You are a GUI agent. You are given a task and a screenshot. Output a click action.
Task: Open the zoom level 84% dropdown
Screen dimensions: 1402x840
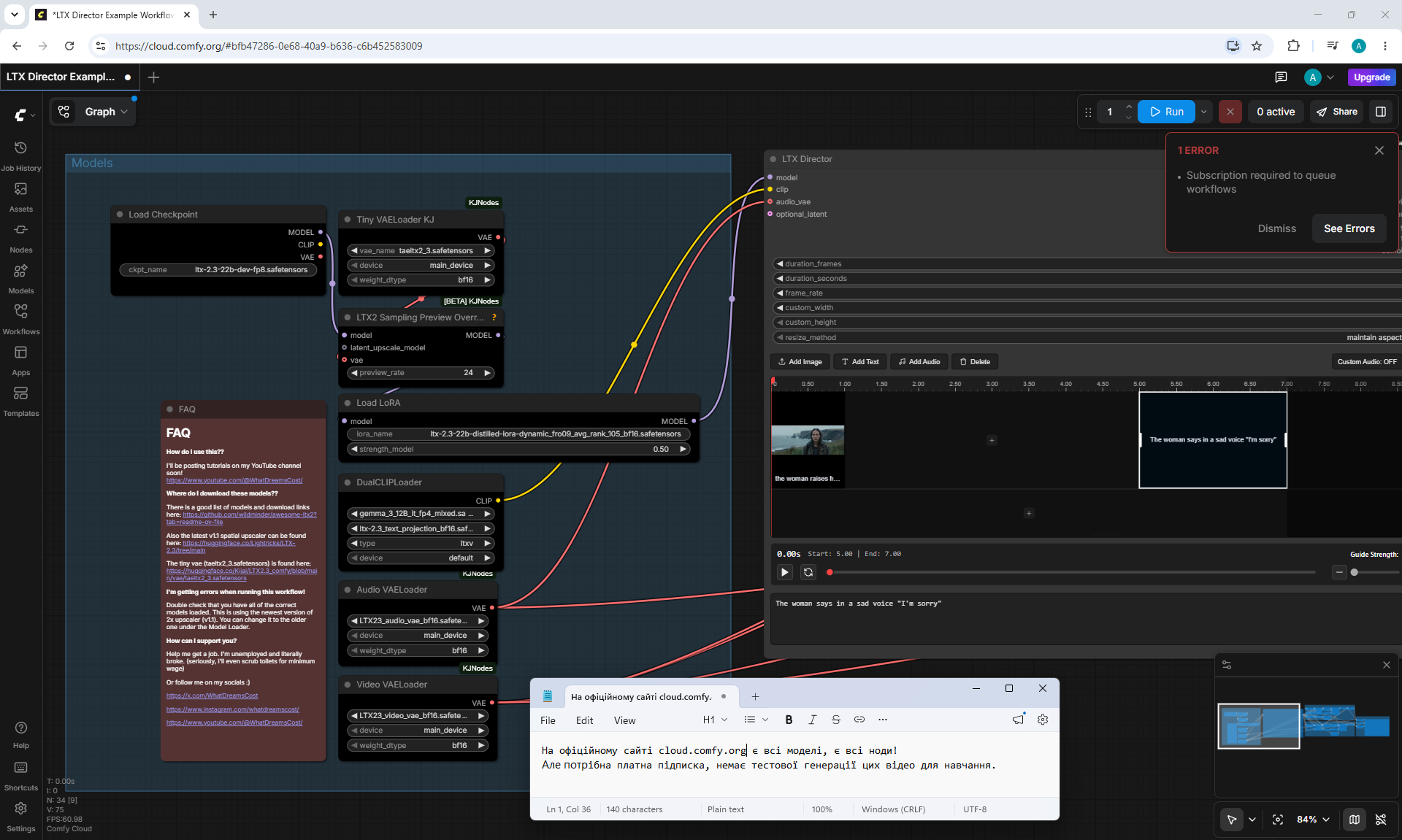pos(1313,820)
